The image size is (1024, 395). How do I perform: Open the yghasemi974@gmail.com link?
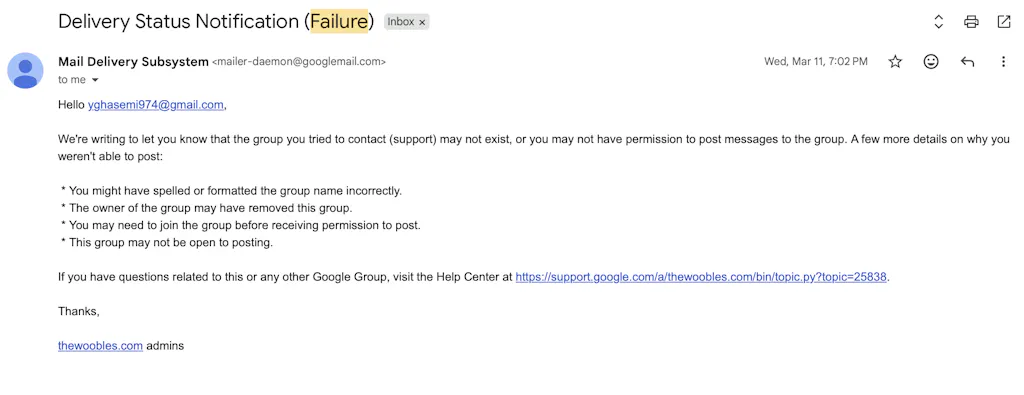pyautogui.click(x=155, y=105)
